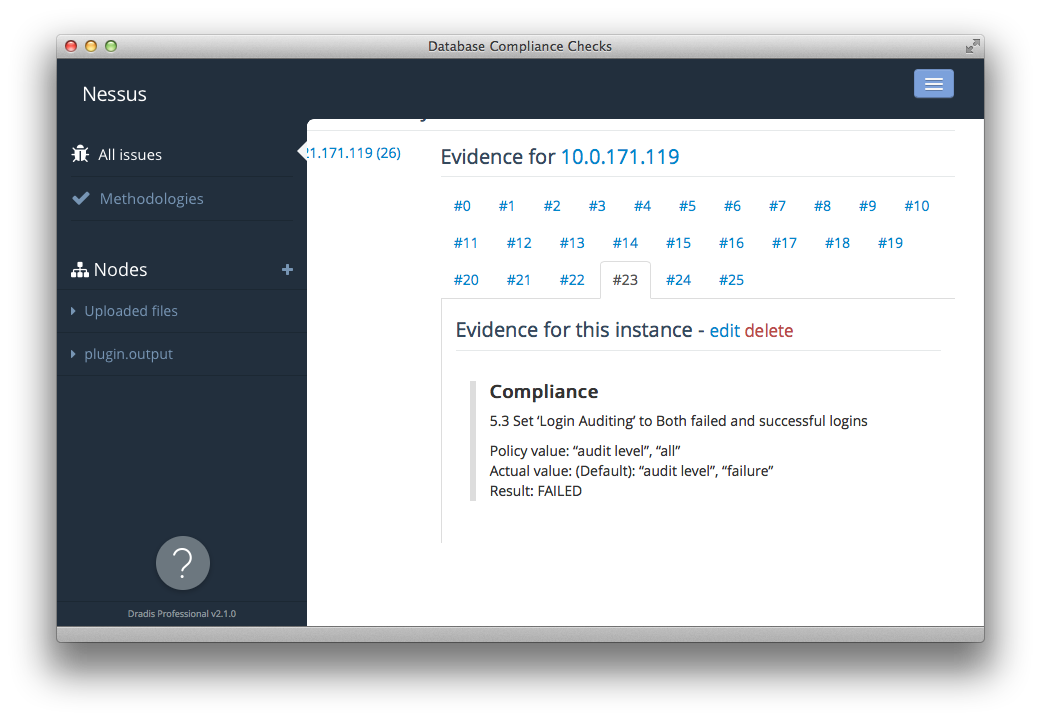Open host 10.0.171.119 from the evidence heading
This screenshot has height=721, width=1041.
coord(620,157)
